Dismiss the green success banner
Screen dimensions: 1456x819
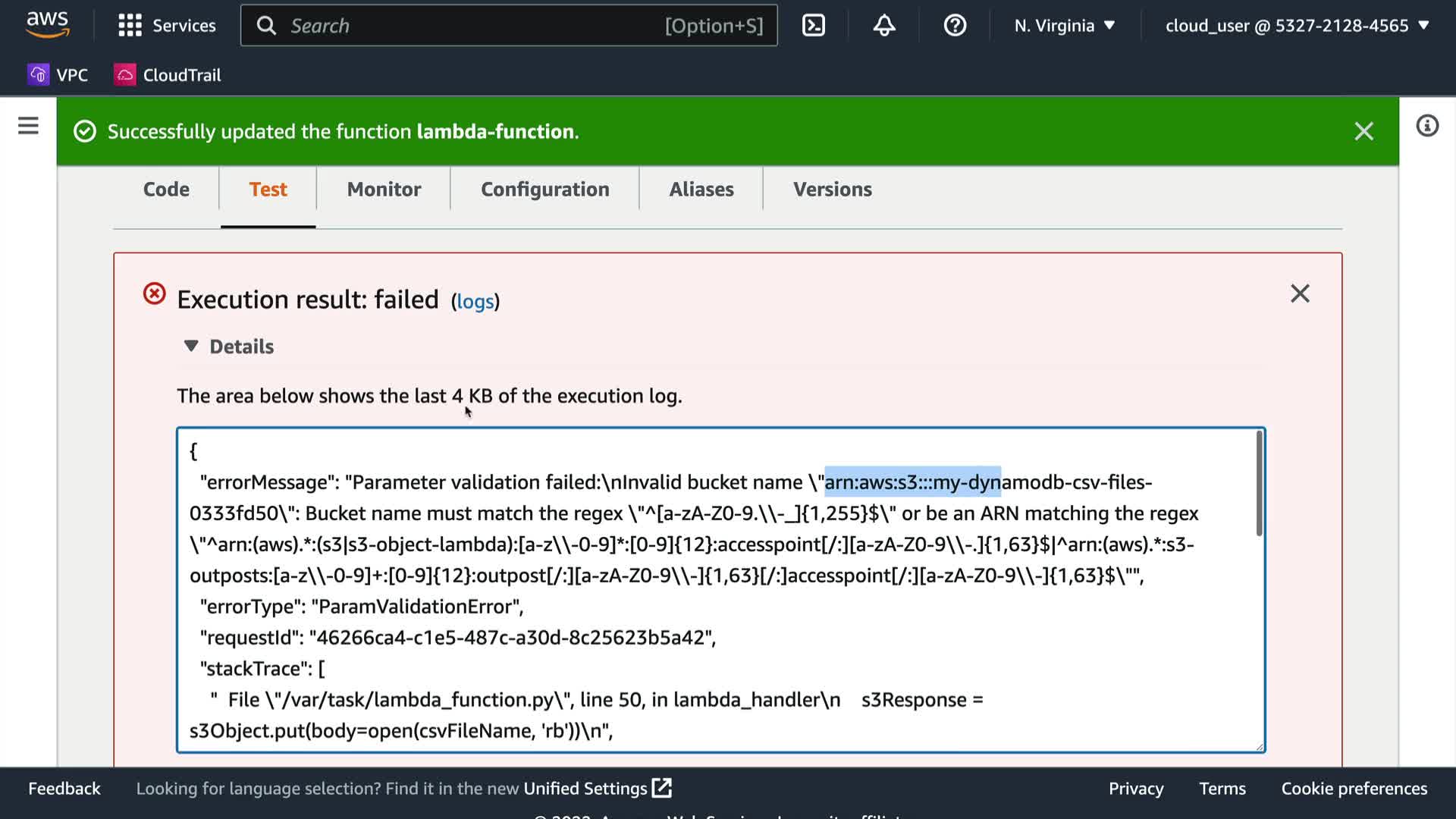pos(1363,131)
